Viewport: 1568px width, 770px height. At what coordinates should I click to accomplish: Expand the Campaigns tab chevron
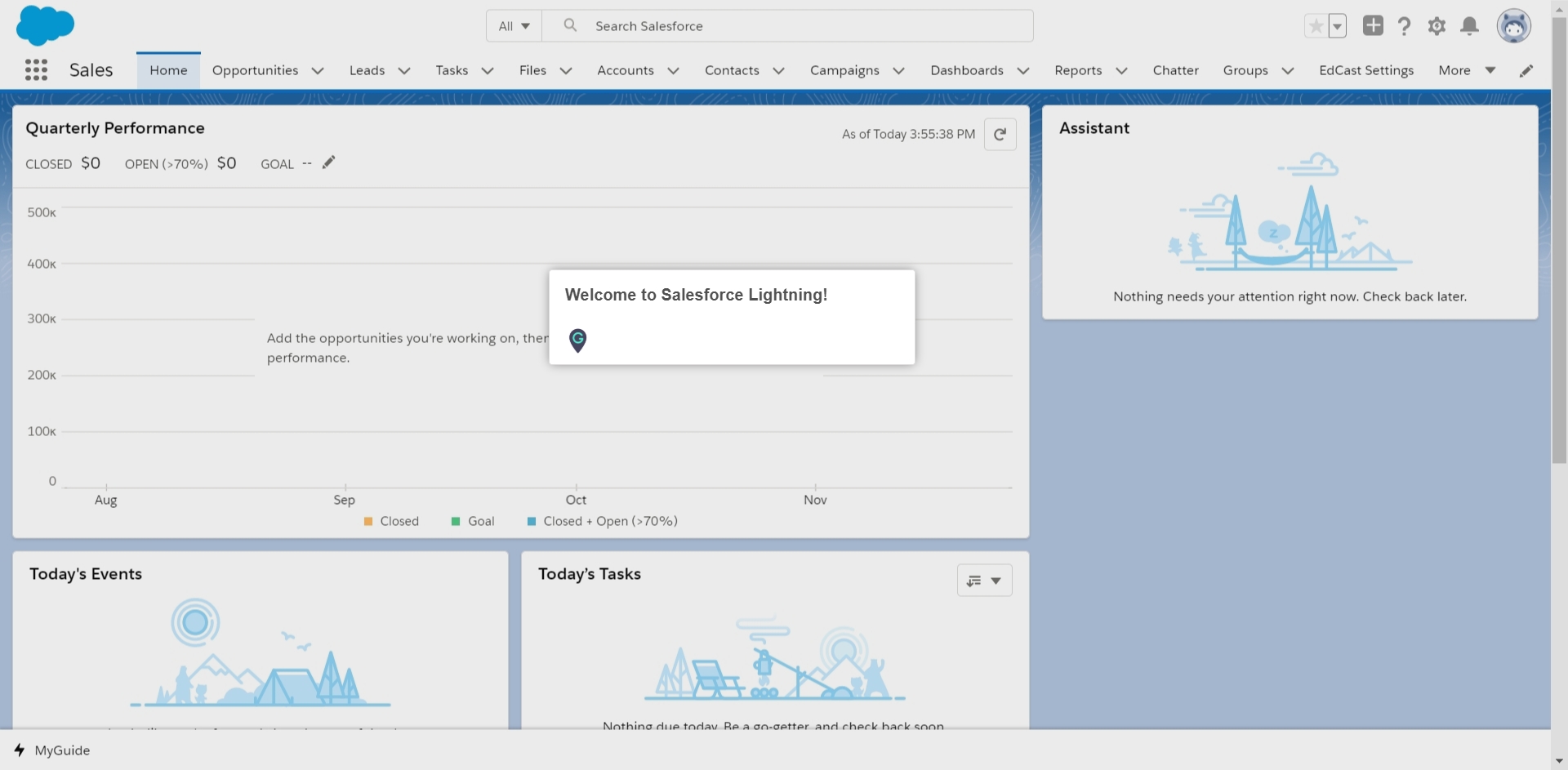coord(898,71)
